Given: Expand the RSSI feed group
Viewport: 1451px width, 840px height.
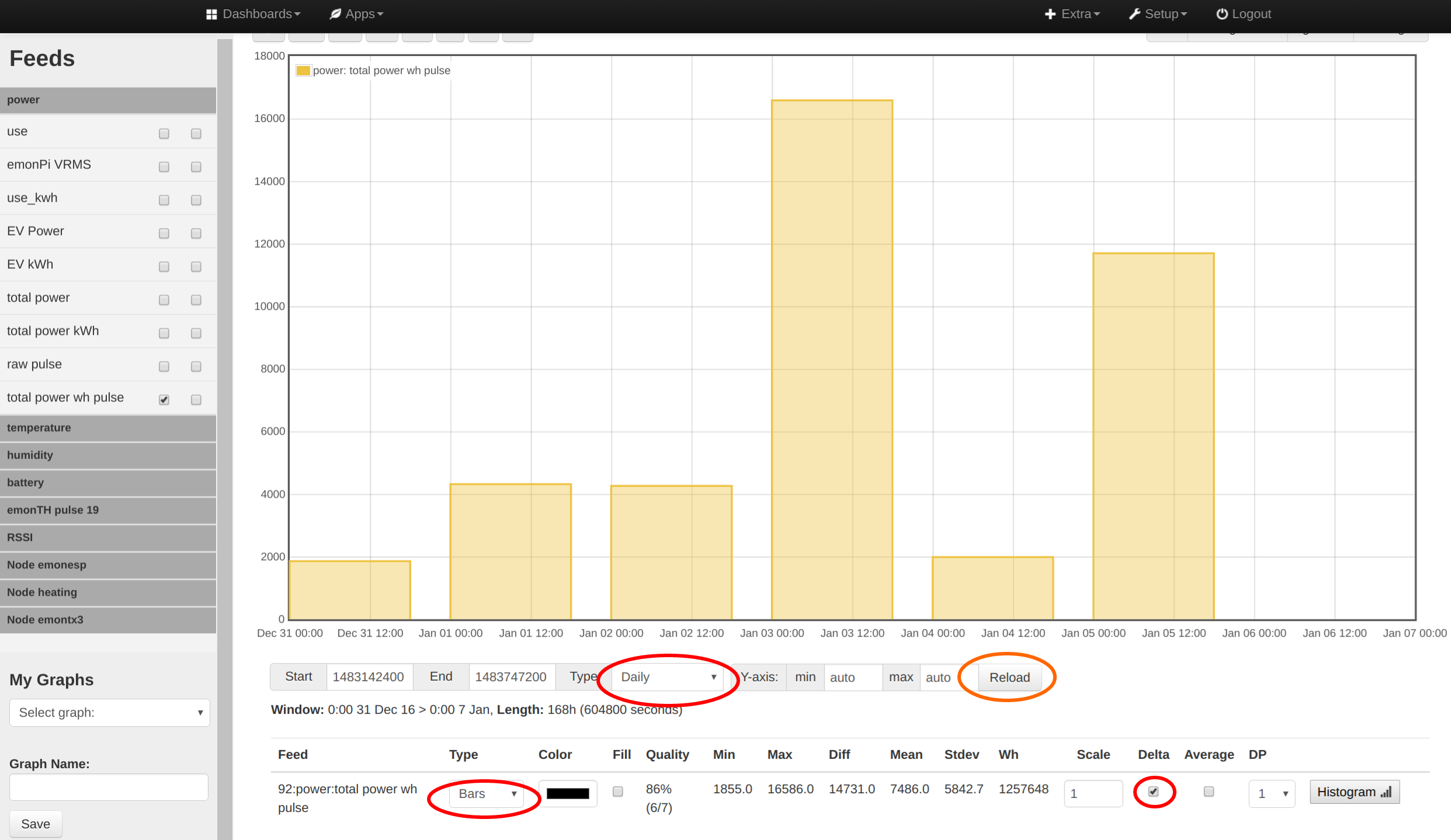Looking at the screenshot, I should pos(108,538).
